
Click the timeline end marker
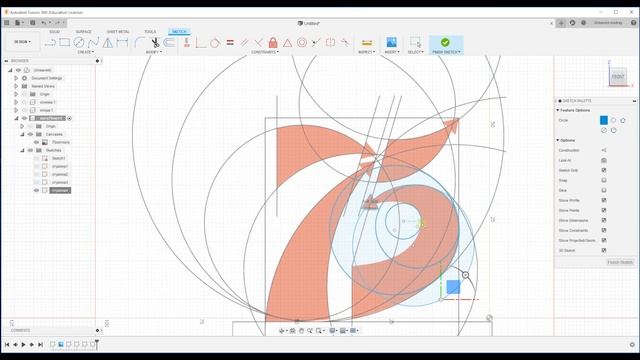[97, 344]
